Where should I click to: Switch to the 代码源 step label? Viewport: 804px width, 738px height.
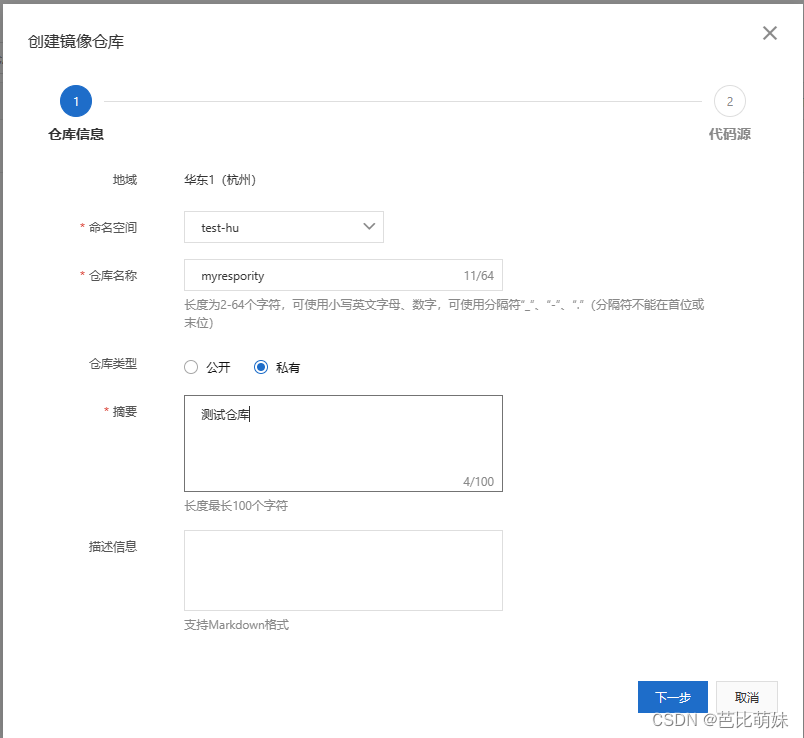[x=729, y=133]
